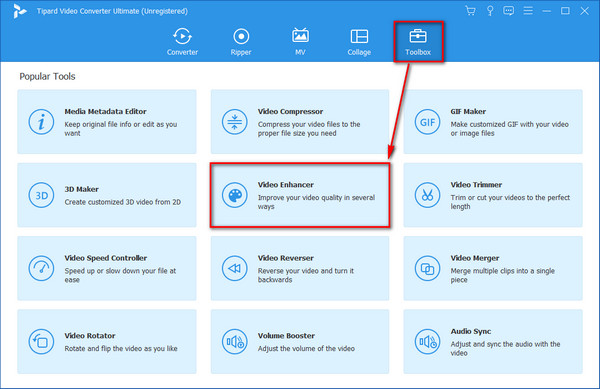Open Video Trimmer title
This screenshot has height=389, width=600.
pos(476,185)
